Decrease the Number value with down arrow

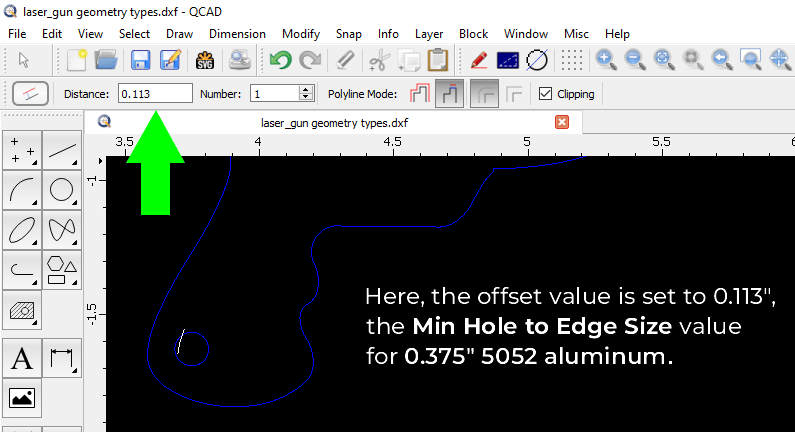pos(305,98)
